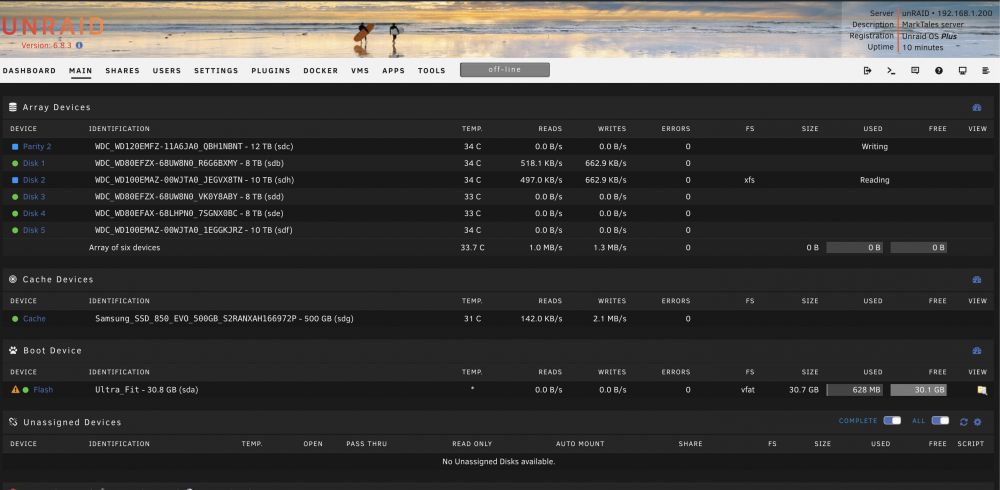1000x490 pixels.
Task: Open the Disk 1 device link
Action: pos(34,163)
